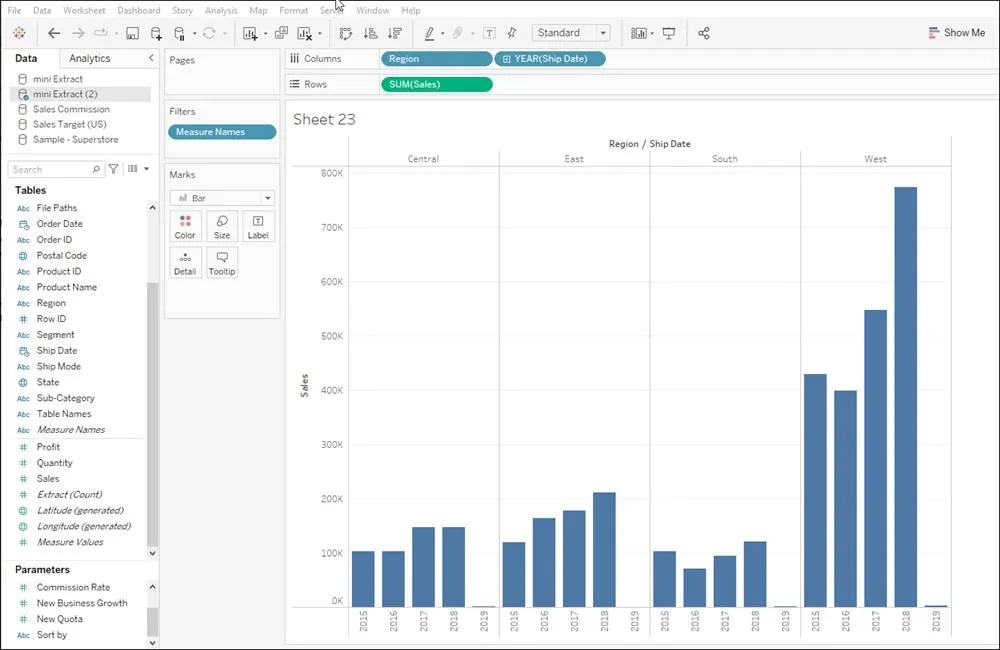
Task: Open the Label mark card
Action: click(258, 226)
